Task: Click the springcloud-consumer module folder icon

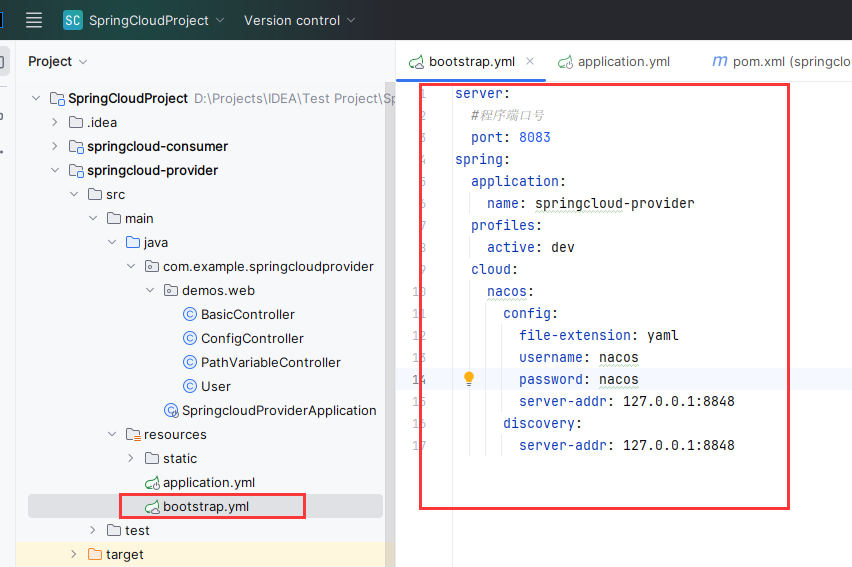Action: (x=76, y=146)
